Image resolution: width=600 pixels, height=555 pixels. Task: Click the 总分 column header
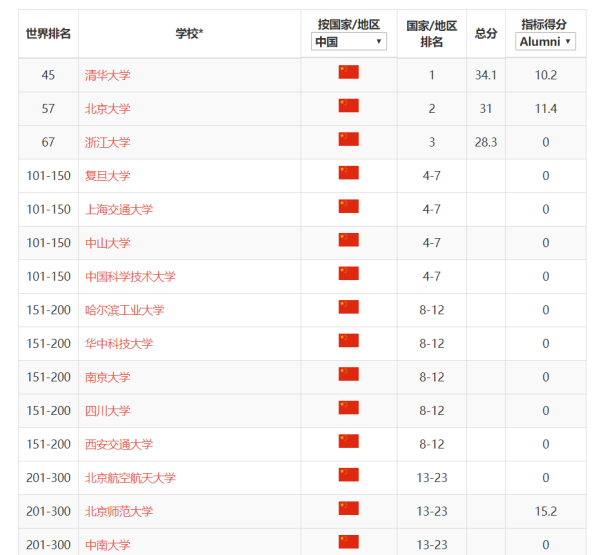pos(486,34)
